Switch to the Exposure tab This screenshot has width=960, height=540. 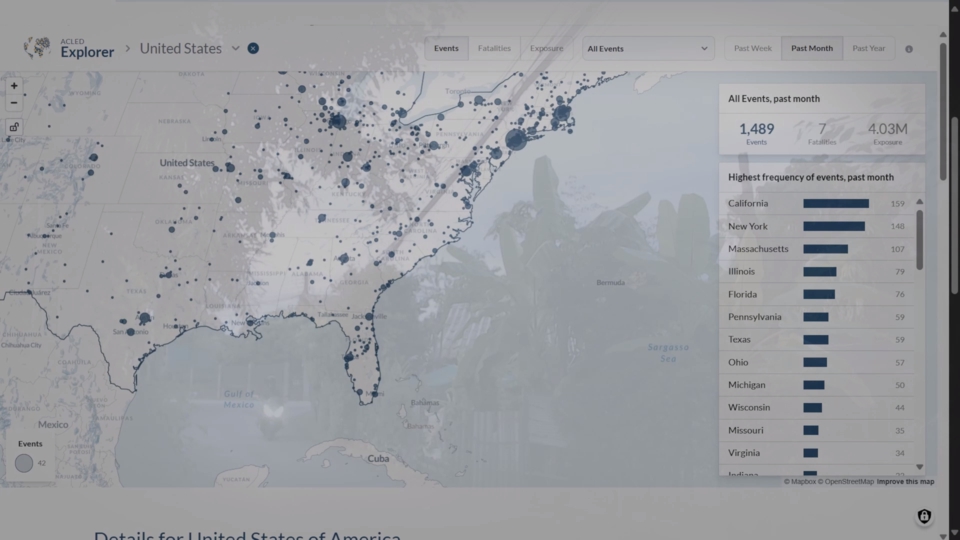[547, 48]
